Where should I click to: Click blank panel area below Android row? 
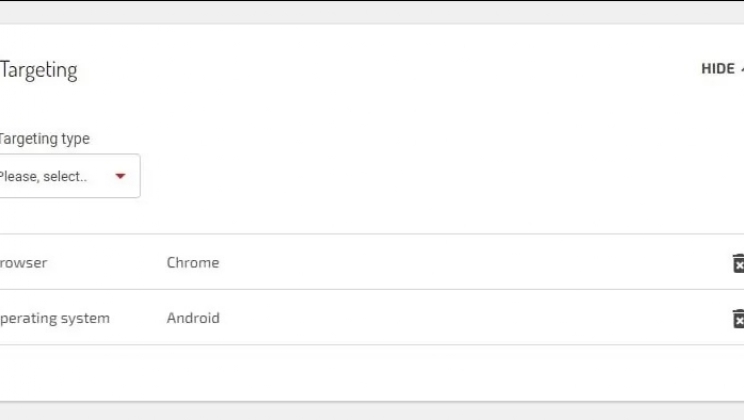click(370, 372)
